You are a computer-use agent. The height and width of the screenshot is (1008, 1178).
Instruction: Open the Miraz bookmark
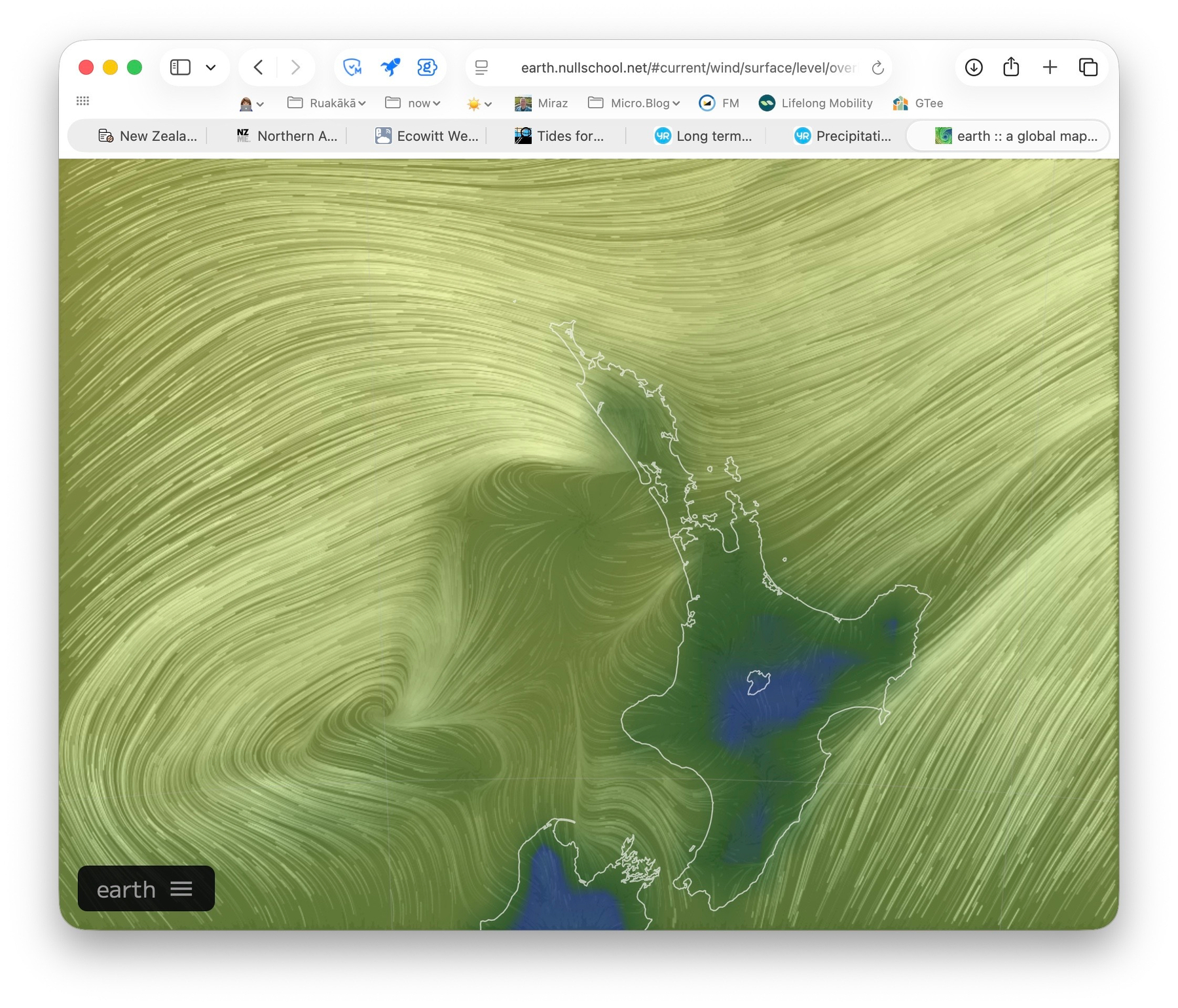tap(541, 103)
